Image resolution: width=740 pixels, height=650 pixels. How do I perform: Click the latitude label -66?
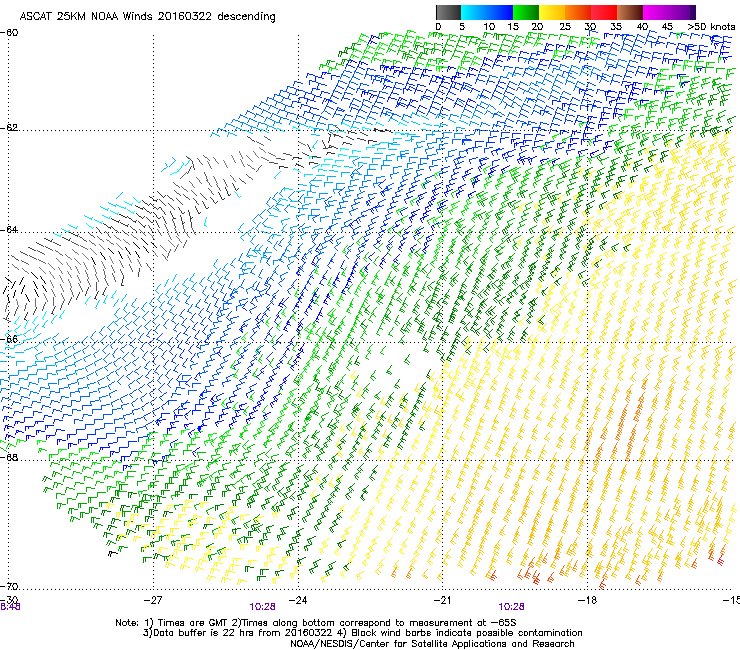click(x=9, y=339)
